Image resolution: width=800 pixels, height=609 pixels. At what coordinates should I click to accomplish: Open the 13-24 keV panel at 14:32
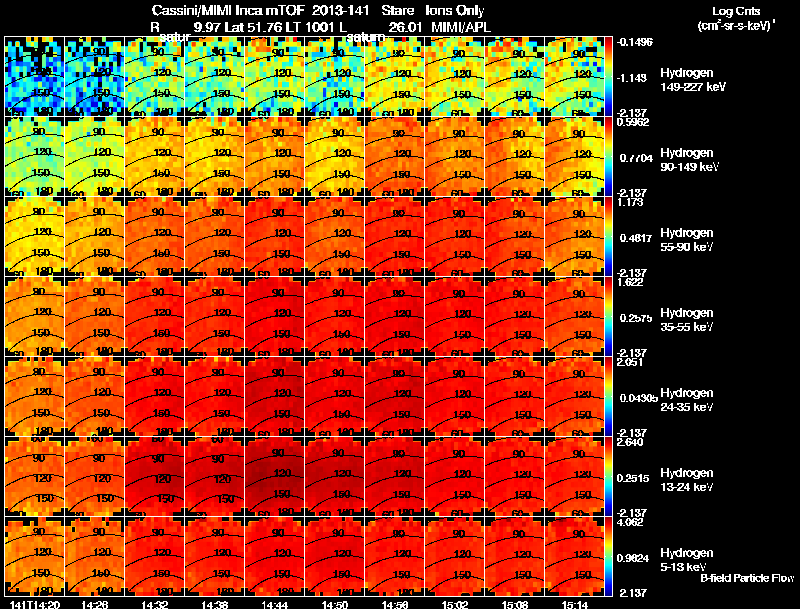coord(154,476)
